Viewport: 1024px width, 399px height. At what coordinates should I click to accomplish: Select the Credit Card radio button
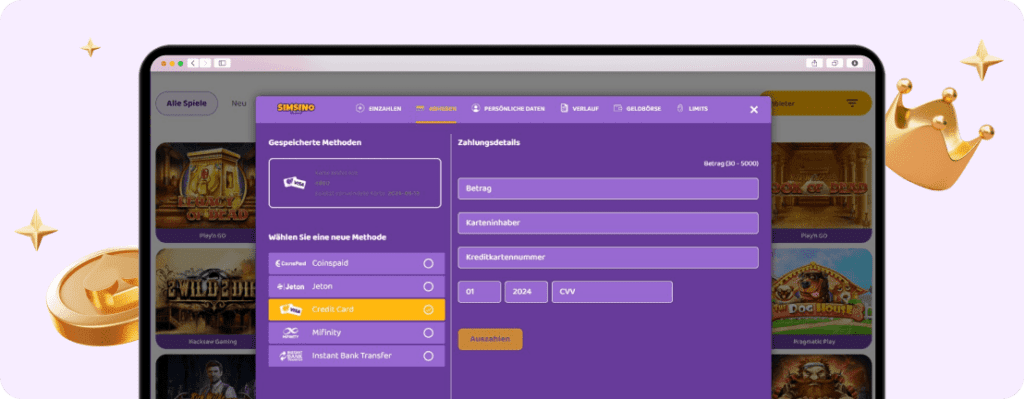428,310
